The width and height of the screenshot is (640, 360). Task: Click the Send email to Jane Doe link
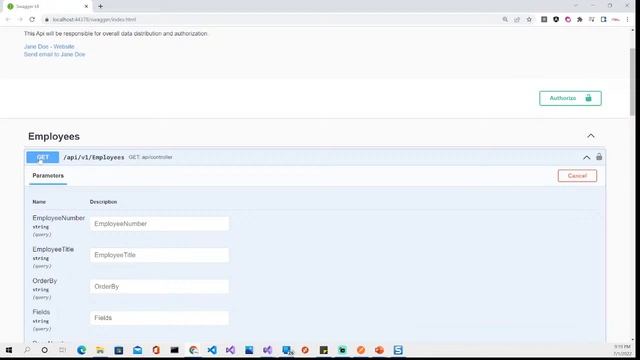pos(54,54)
